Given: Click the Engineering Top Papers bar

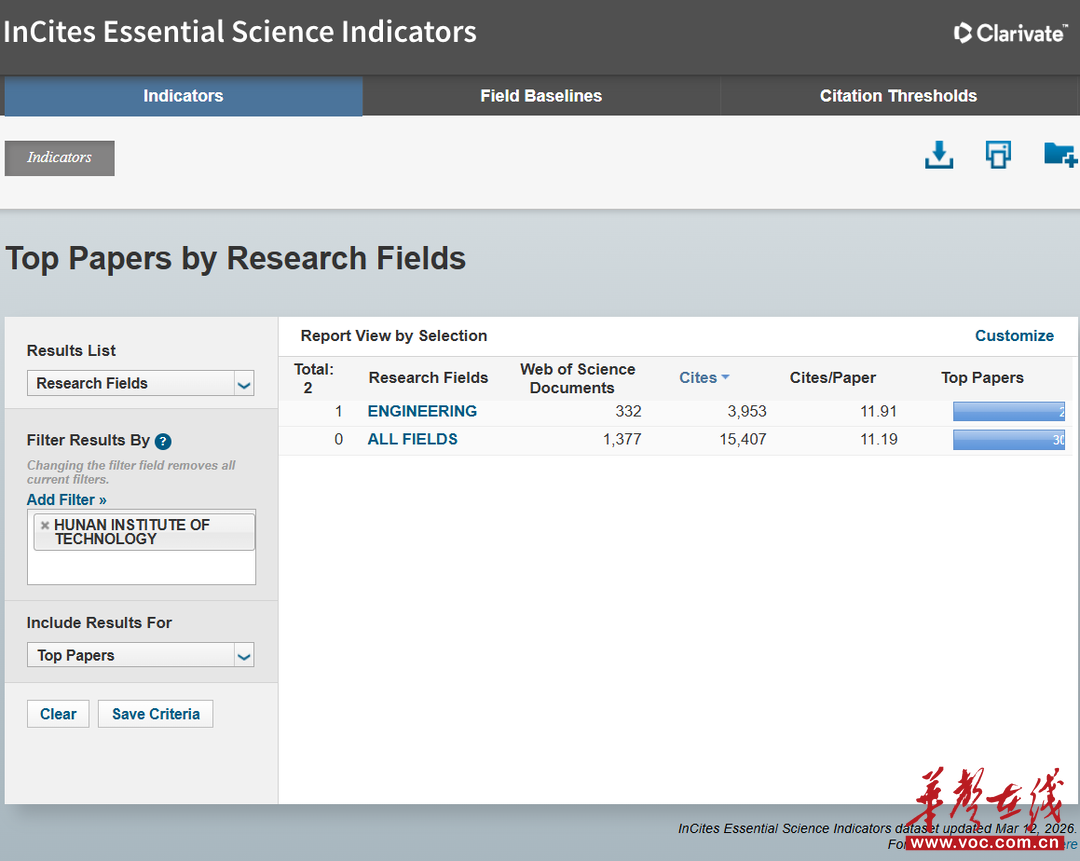Looking at the screenshot, I should pos(1007,411).
